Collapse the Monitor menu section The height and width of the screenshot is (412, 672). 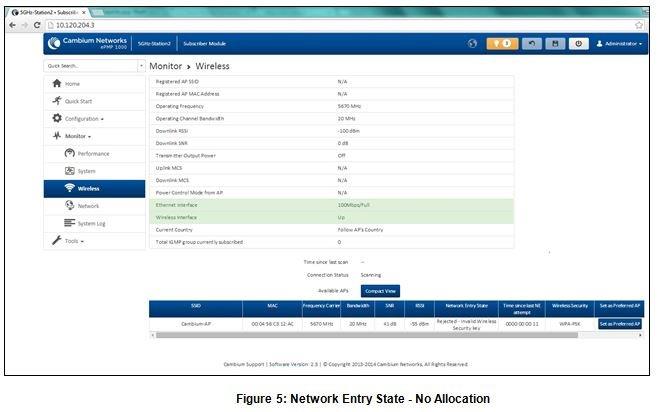pos(78,136)
